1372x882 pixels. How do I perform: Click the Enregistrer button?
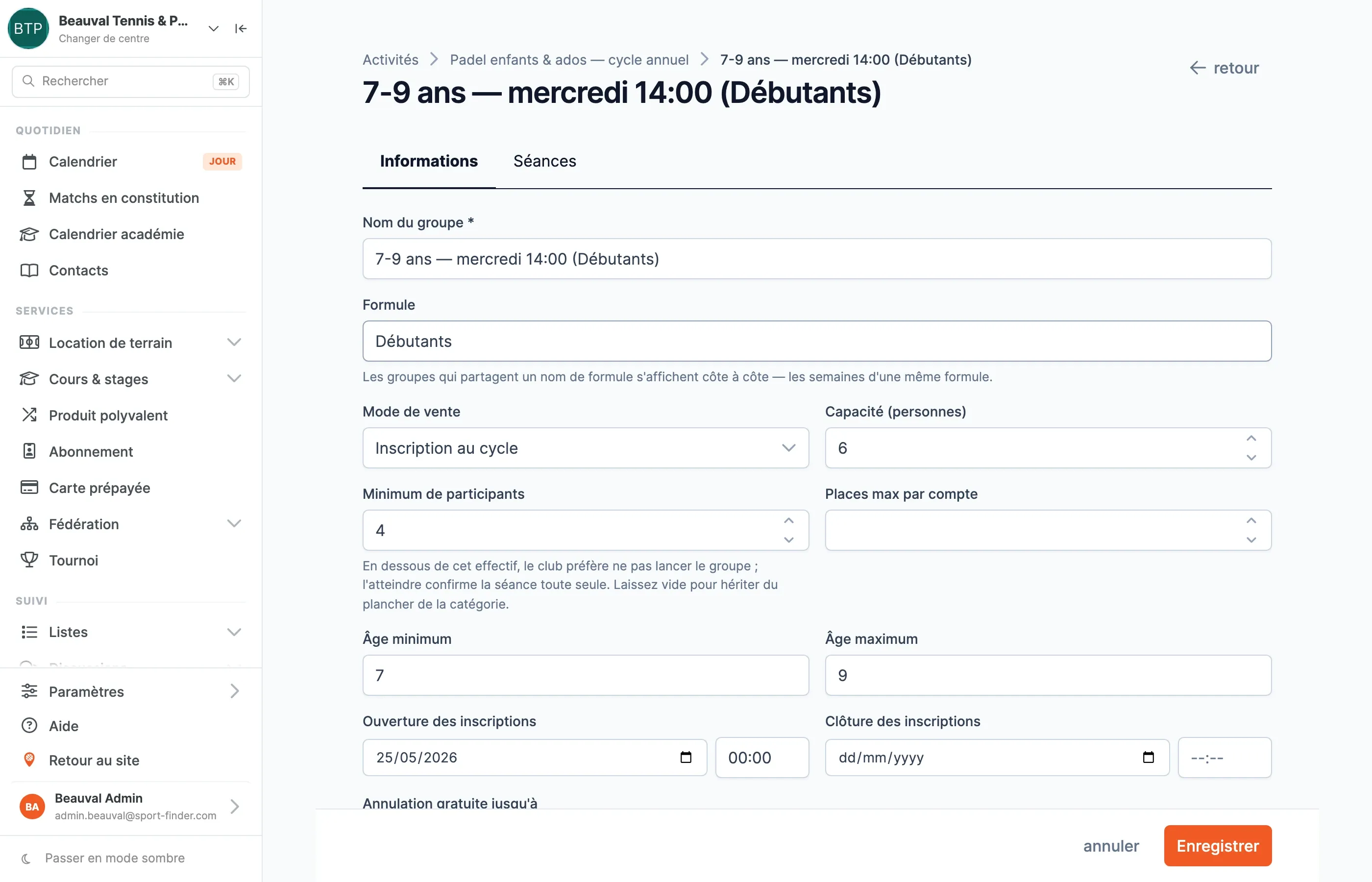click(1217, 846)
